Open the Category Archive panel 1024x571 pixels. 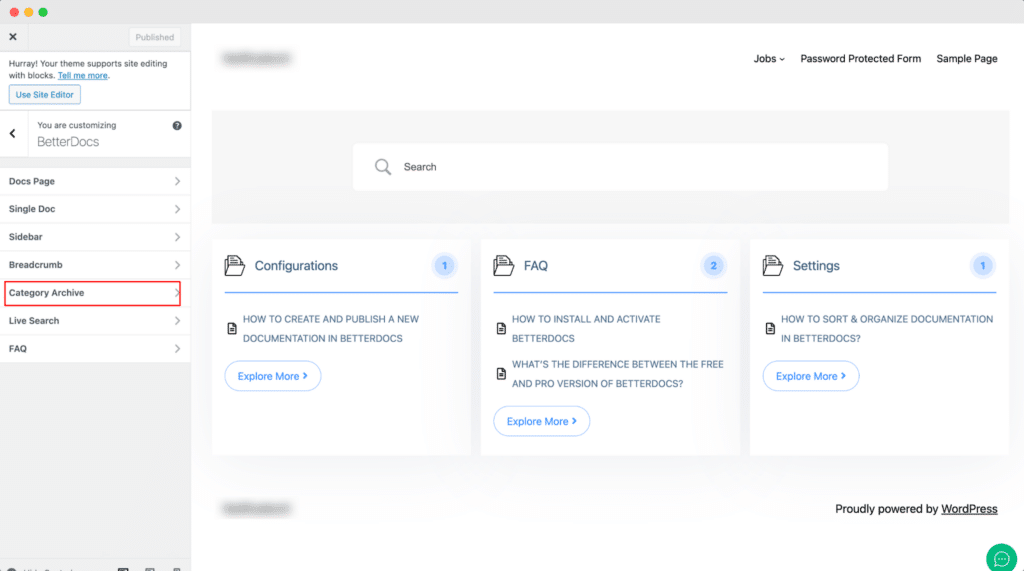95,293
